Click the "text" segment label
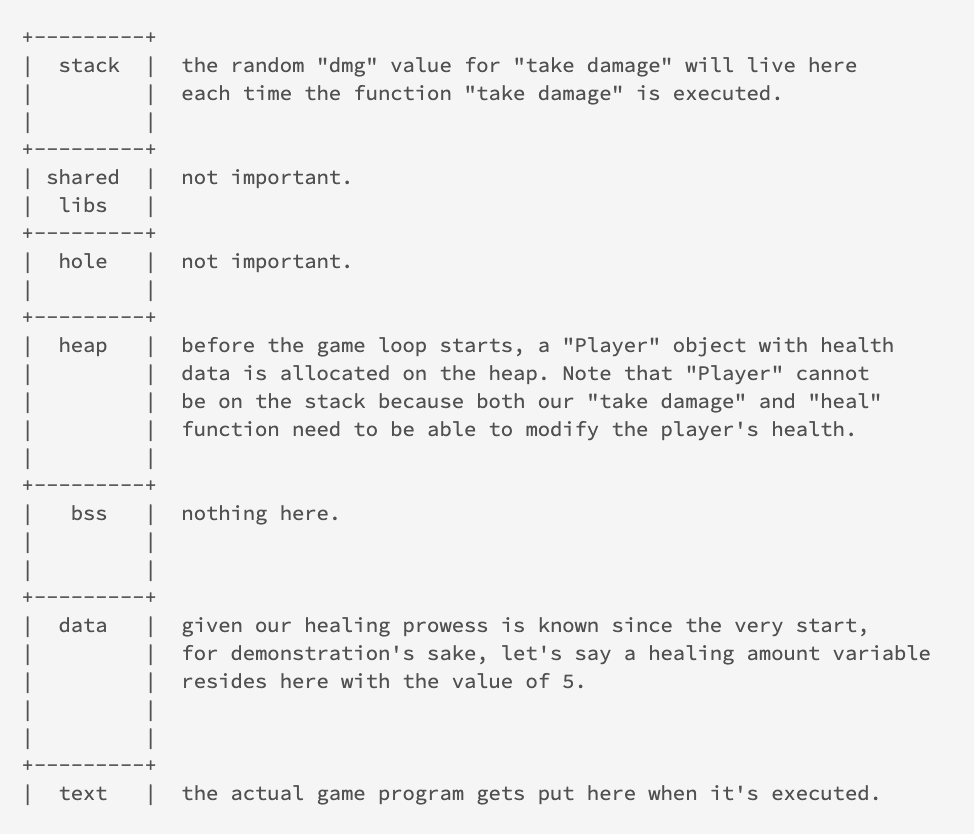Image resolution: width=974 pixels, height=838 pixels. coord(83,793)
